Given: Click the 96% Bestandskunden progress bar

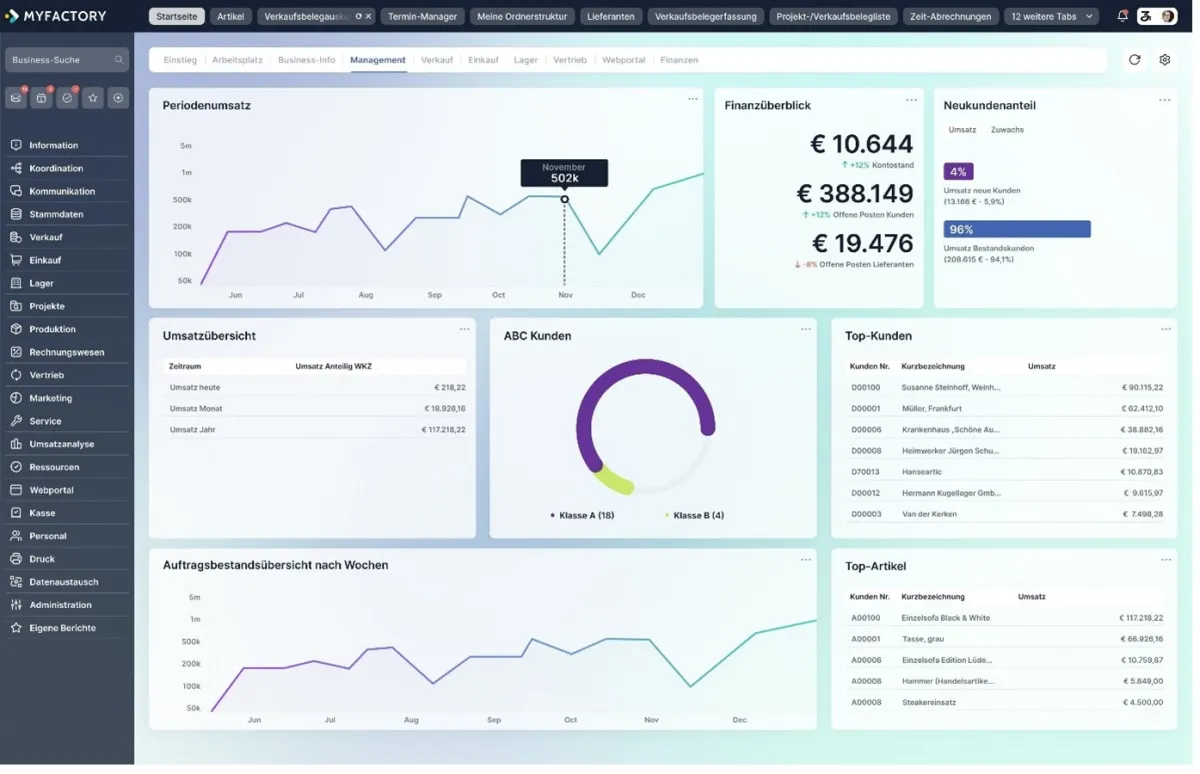Looking at the screenshot, I should [x=1016, y=229].
